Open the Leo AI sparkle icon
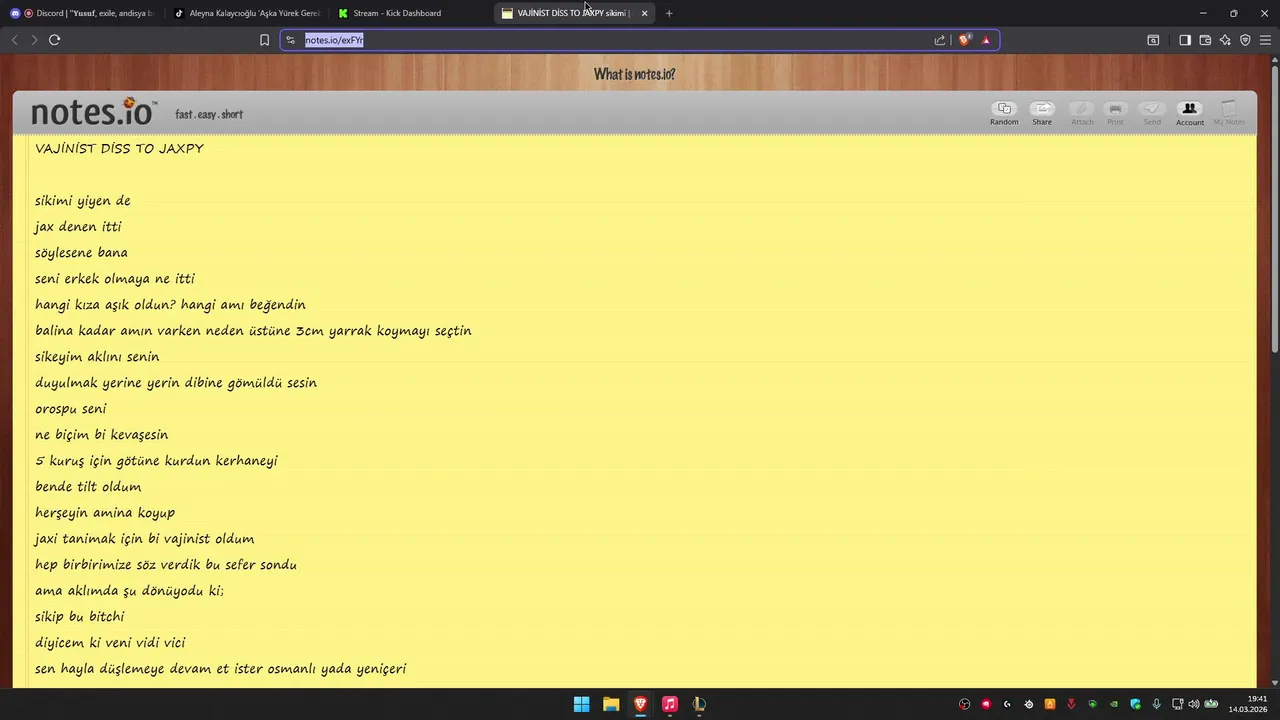This screenshot has height=720, width=1280. 1225,40
